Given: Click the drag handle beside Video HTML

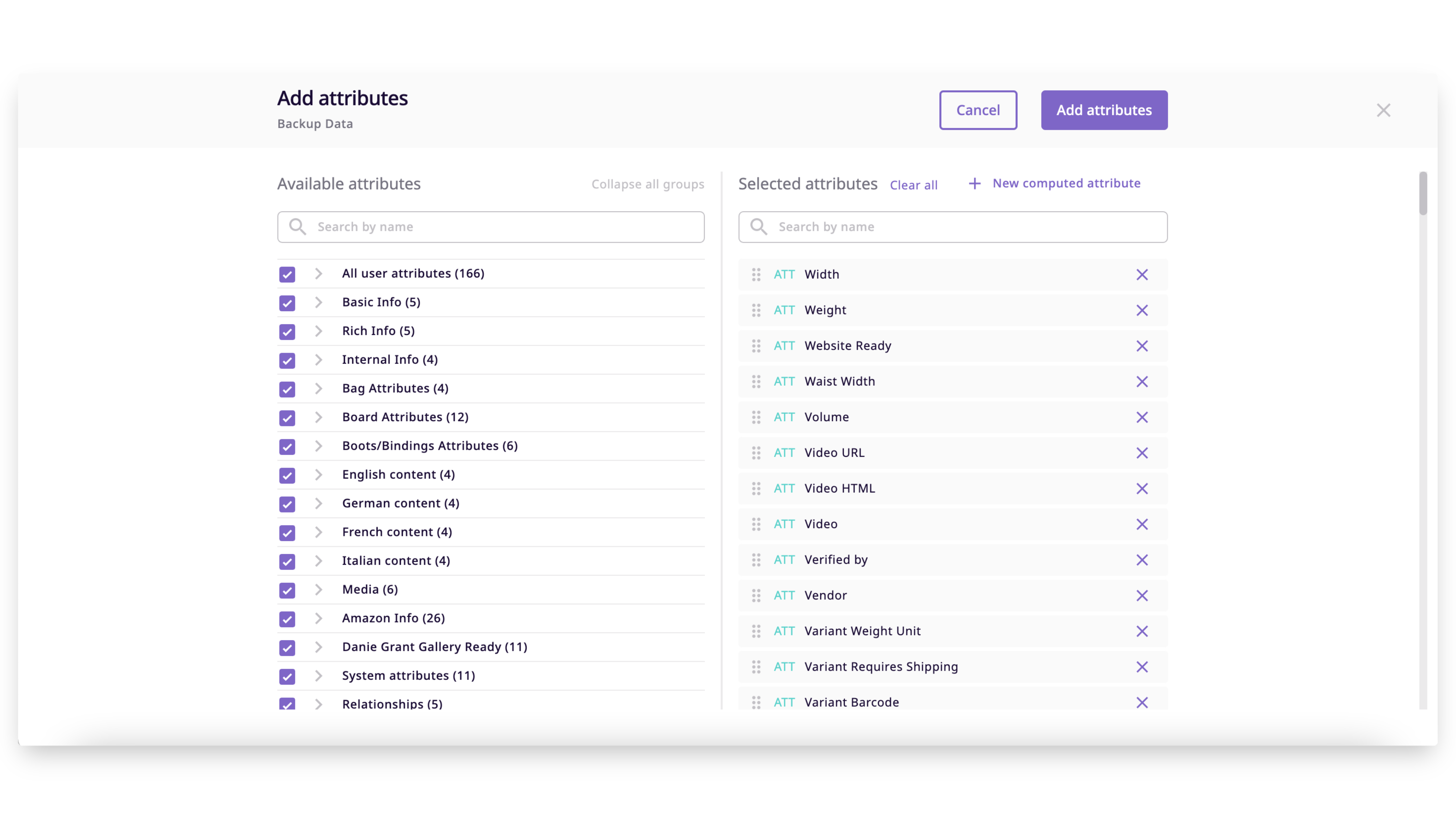Looking at the screenshot, I should tap(756, 488).
